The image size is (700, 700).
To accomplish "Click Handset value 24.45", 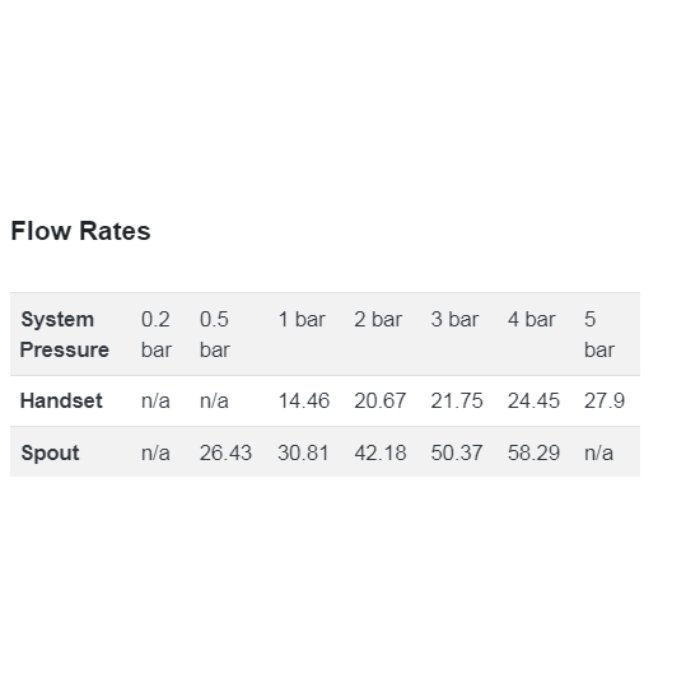I will [533, 400].
